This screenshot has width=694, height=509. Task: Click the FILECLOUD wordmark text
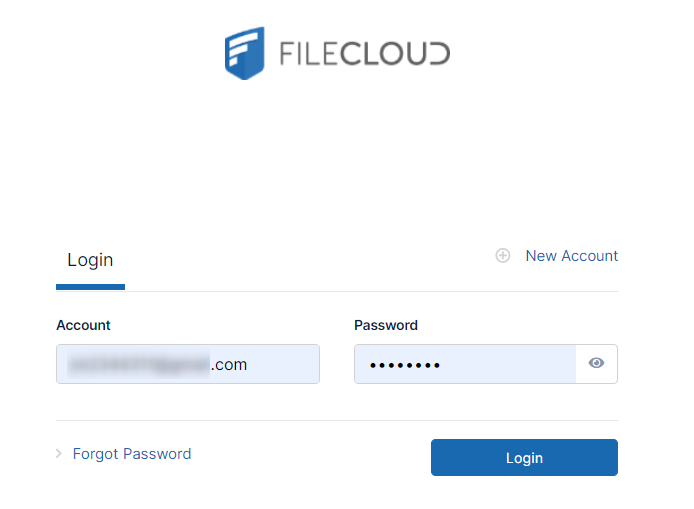click(363, 54)
